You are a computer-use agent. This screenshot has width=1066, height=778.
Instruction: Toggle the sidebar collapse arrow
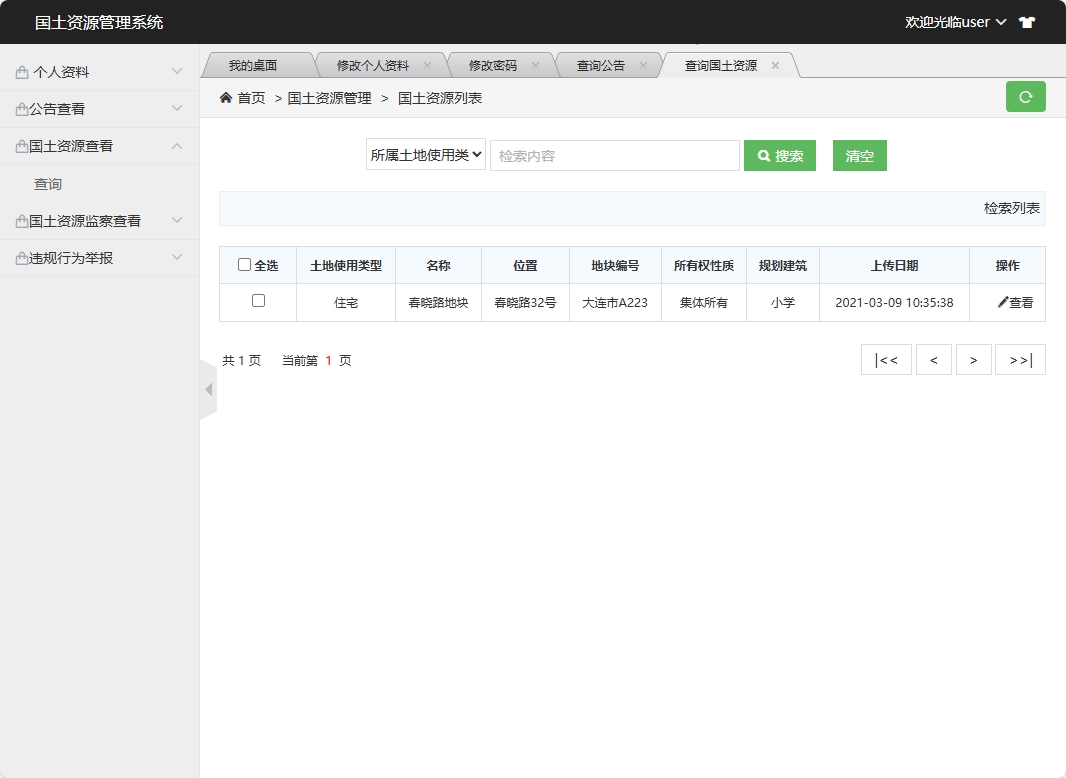click(x=210, y=389)
